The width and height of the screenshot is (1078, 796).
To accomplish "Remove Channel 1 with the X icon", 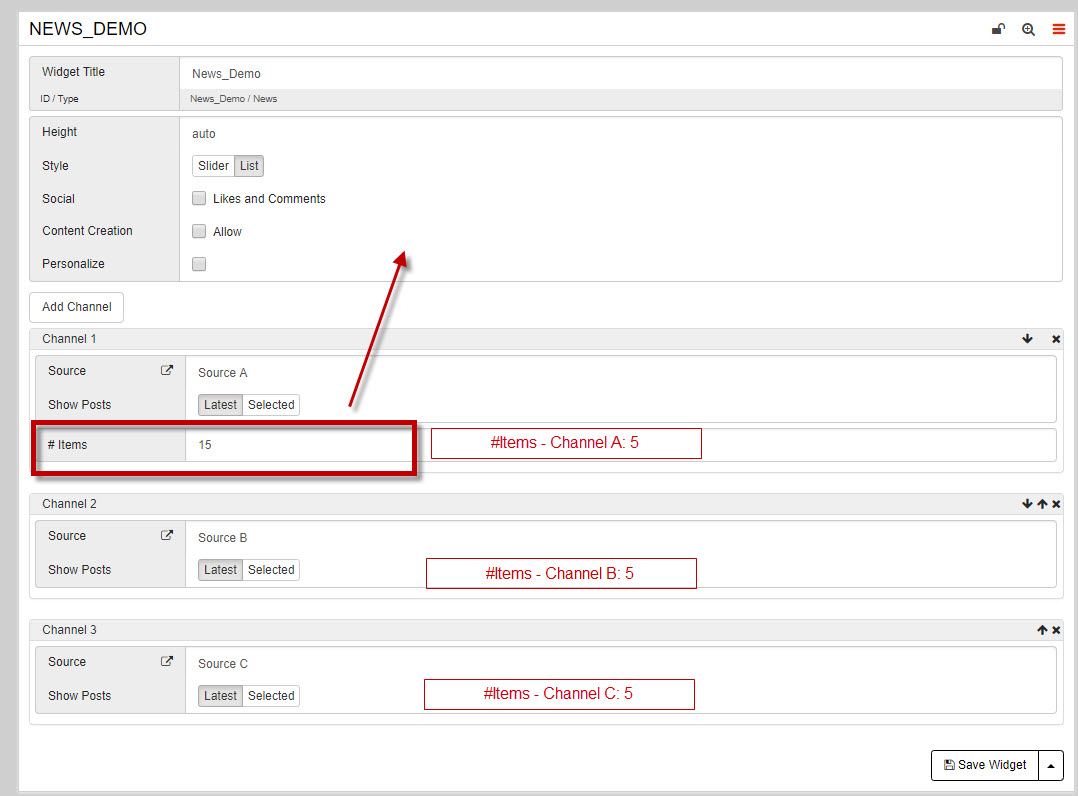I will click(x=1056, y=339).
